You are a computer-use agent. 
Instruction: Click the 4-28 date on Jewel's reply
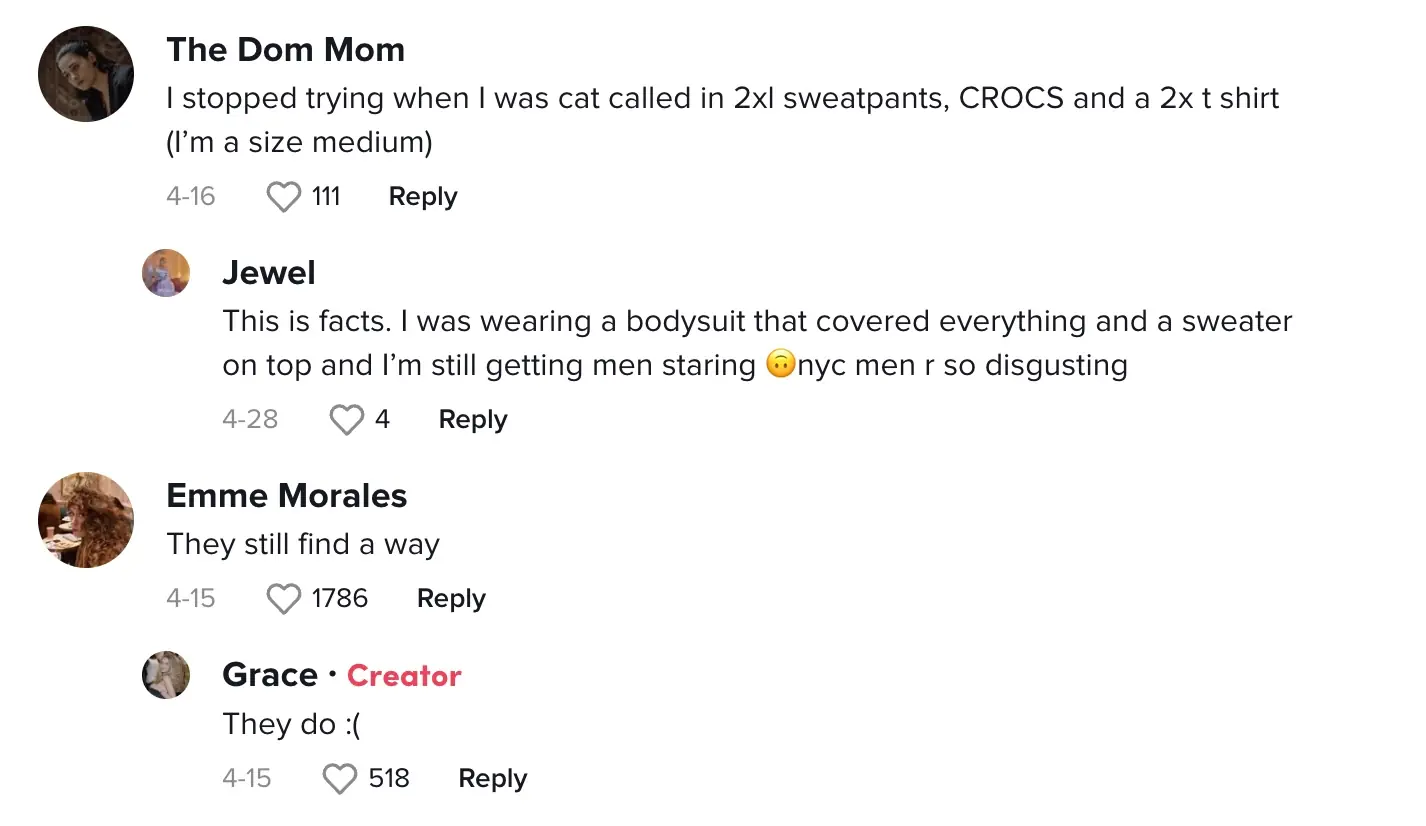[250, 420]
